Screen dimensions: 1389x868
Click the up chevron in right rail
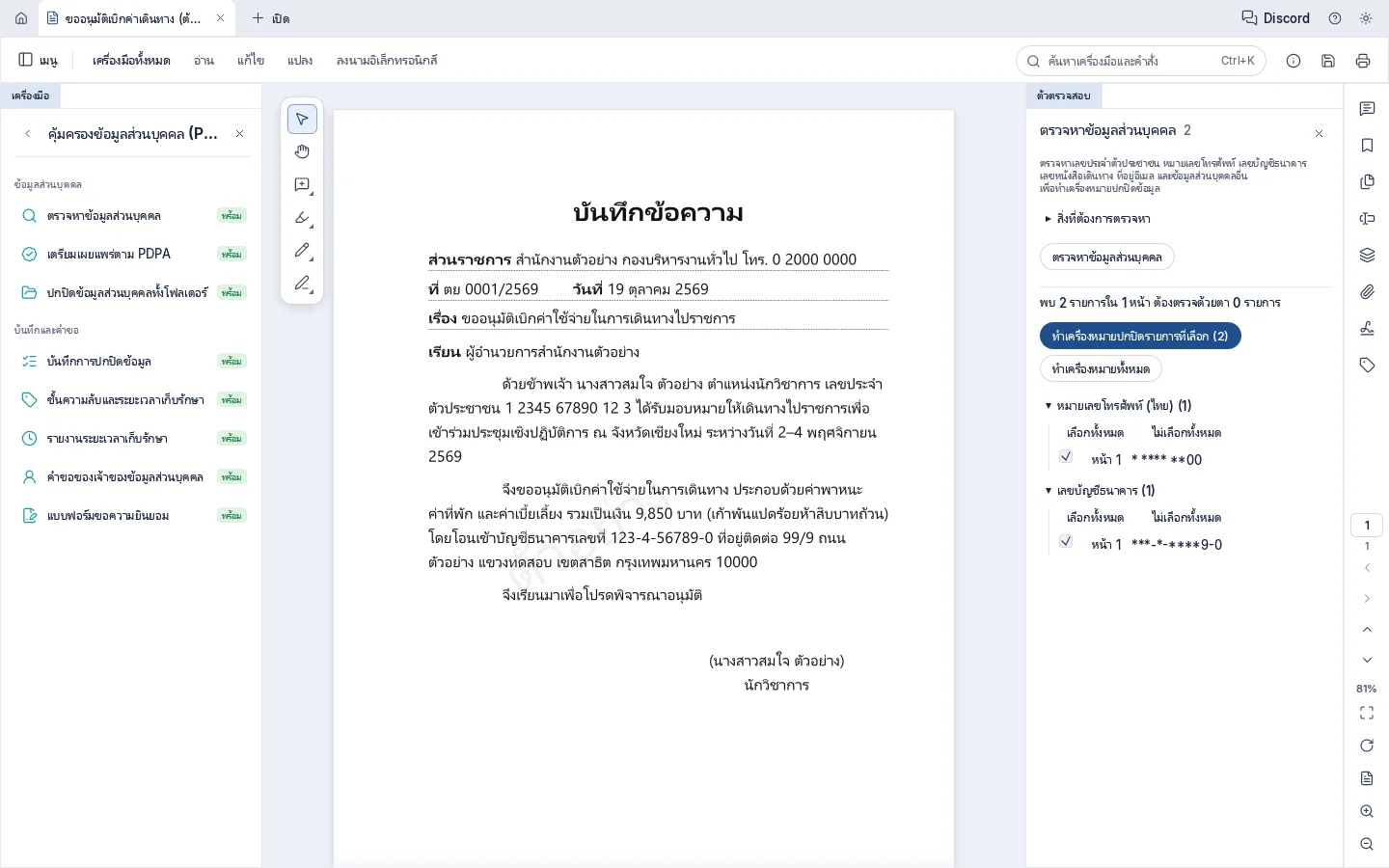click(1367, 630)
